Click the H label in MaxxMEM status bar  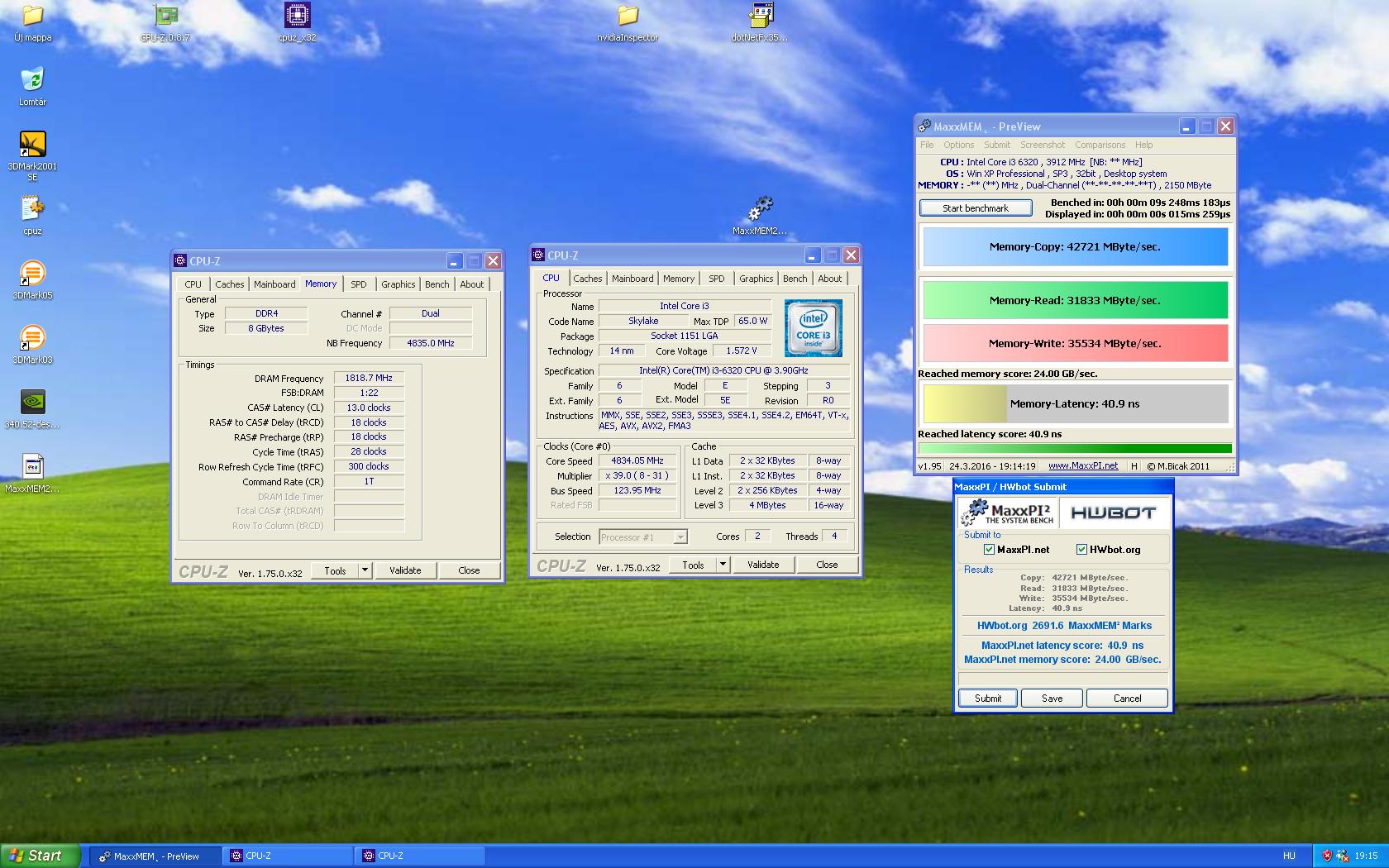pyautogui.click(x=1134, y=466)
